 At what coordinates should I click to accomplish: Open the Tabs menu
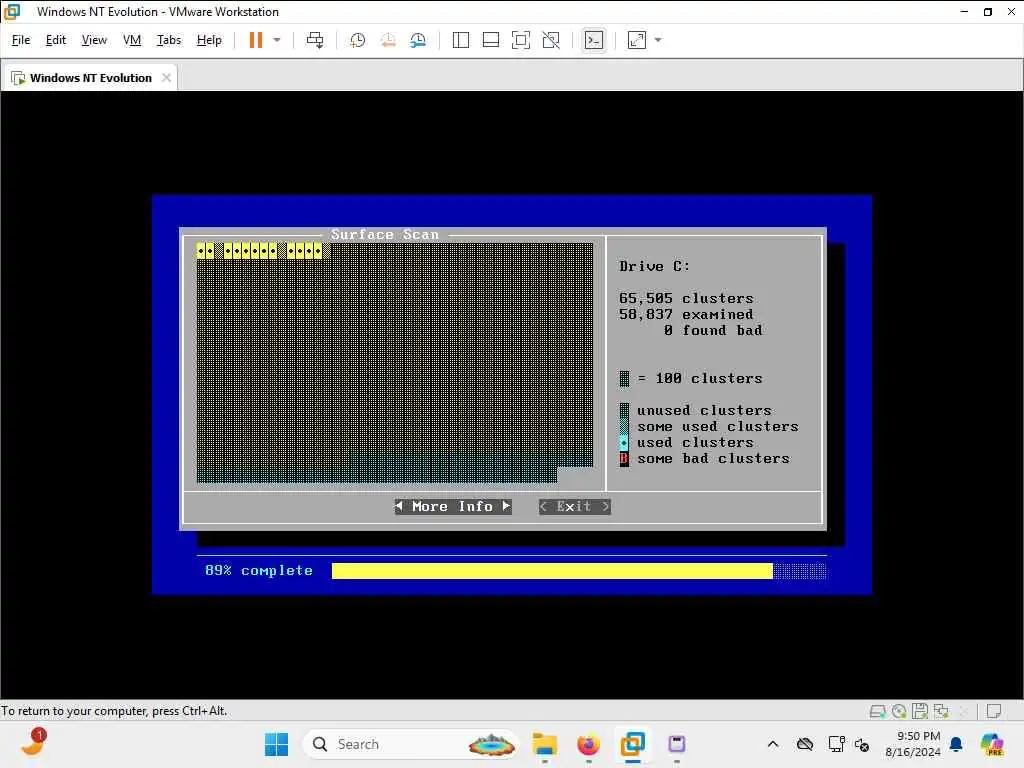168,40
